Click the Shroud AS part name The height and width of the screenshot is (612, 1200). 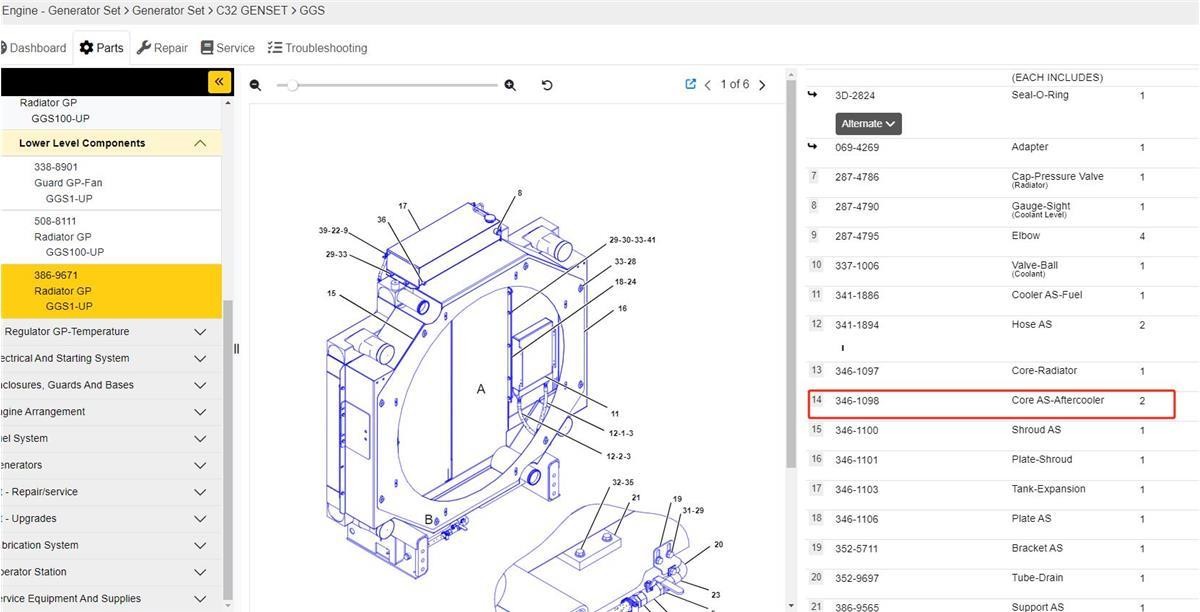click(1036, 430)
